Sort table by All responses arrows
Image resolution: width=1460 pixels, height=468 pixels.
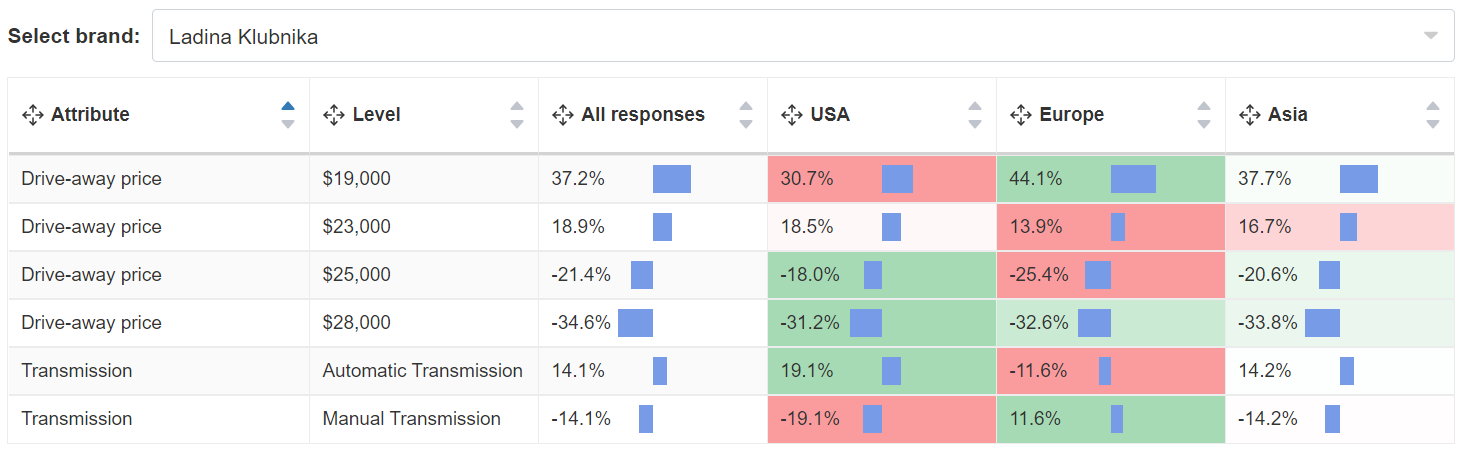[746, 115]
